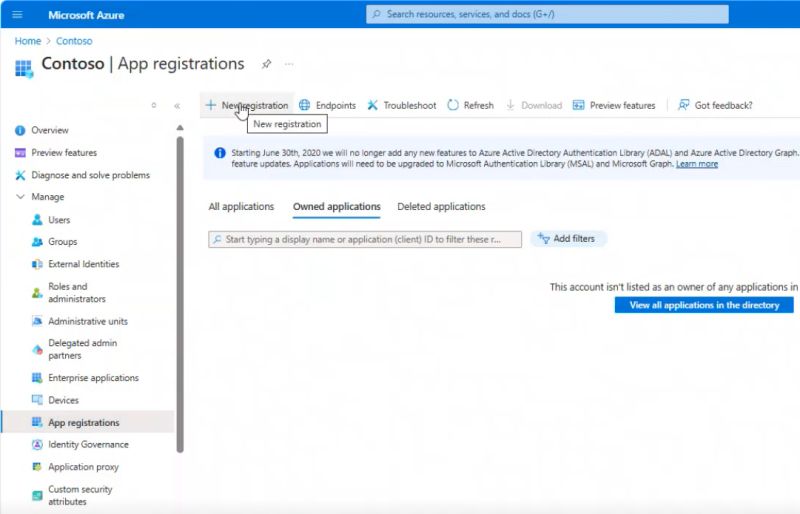Image resolution: width=800 pixels, height=514 pixels.
Task: Click the sidebar scroll up arrow
Action: [x=180, y=127]
